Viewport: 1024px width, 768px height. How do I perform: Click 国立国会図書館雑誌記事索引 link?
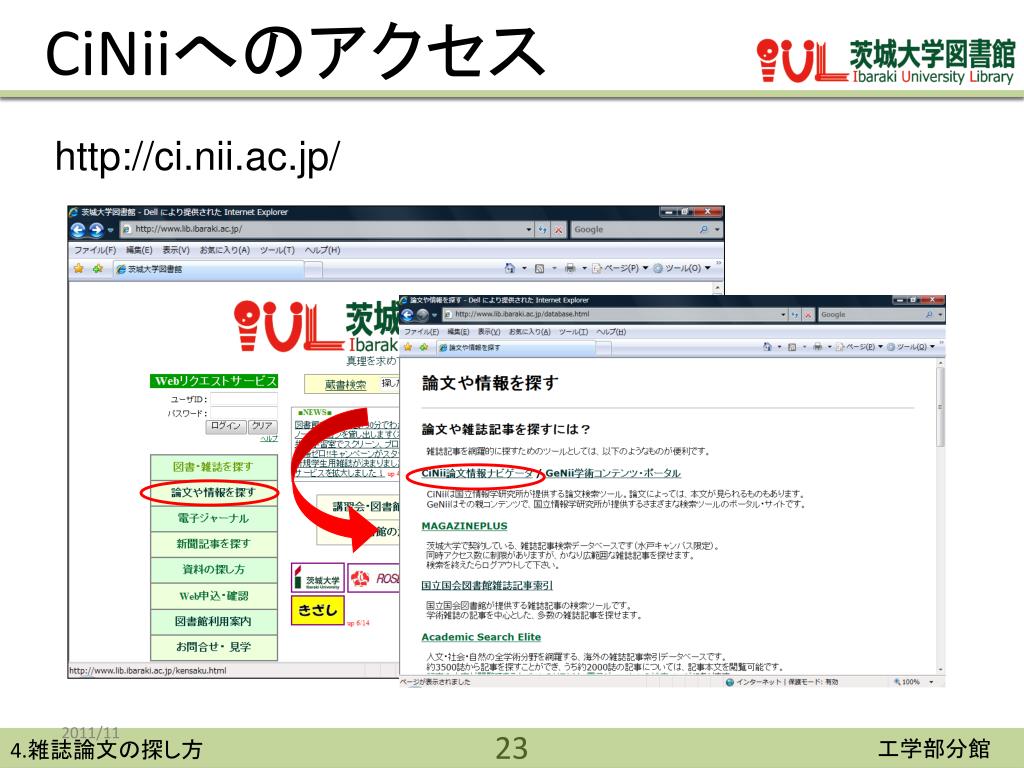(487, 585)
